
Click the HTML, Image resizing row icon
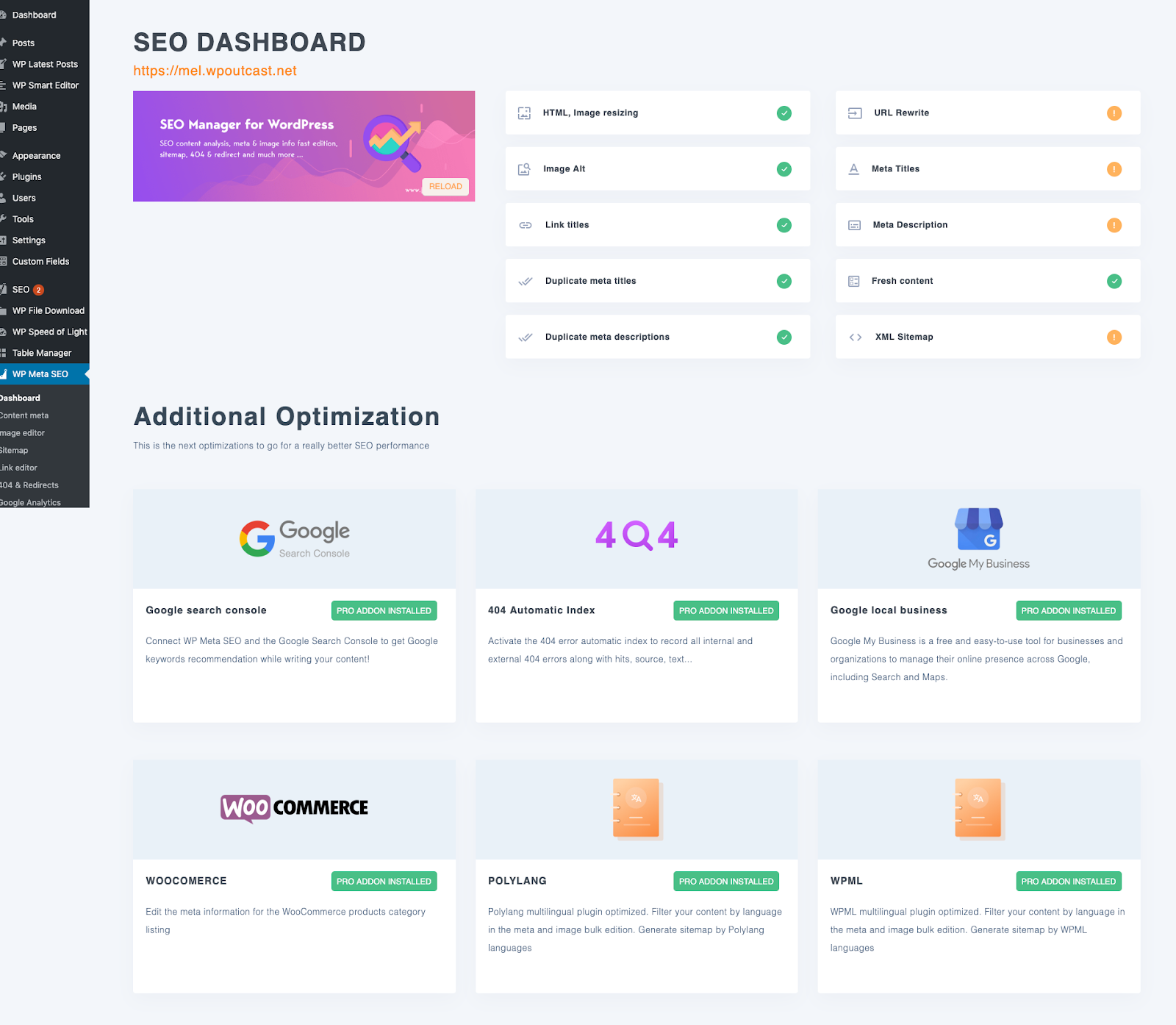click(x=524, y=113)
